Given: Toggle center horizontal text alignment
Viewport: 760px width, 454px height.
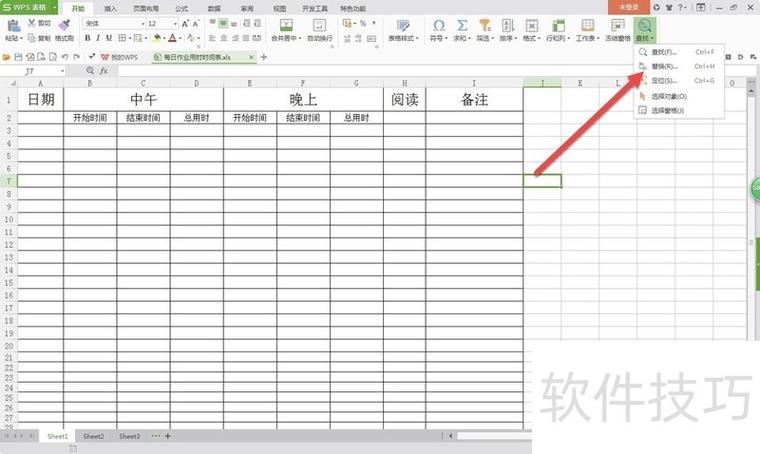Looking at the screenshot, I should (223, 38).
